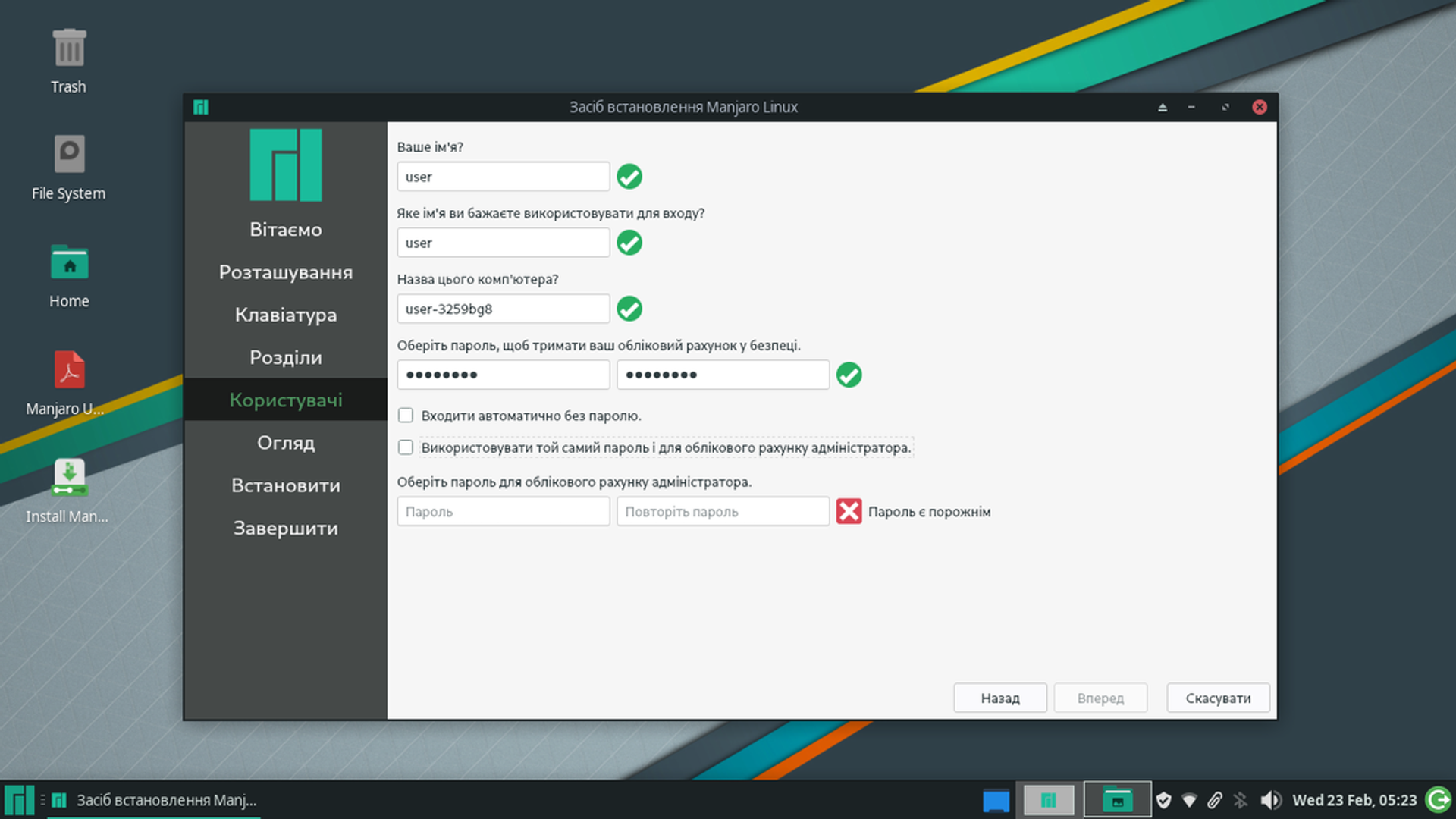The image size is (1456, 819).
Task: Click the Вперед button
Action: pos(1100,698)
